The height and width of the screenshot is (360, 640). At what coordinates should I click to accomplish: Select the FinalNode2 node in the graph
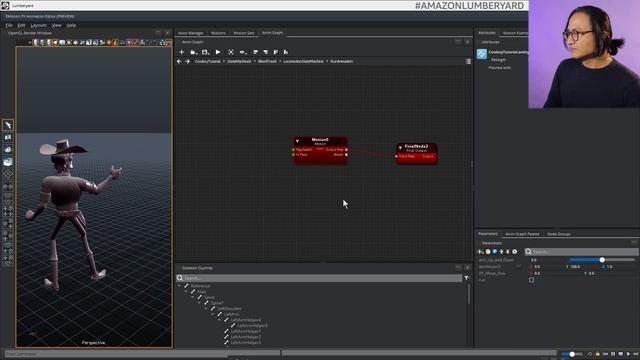[416, 153]
